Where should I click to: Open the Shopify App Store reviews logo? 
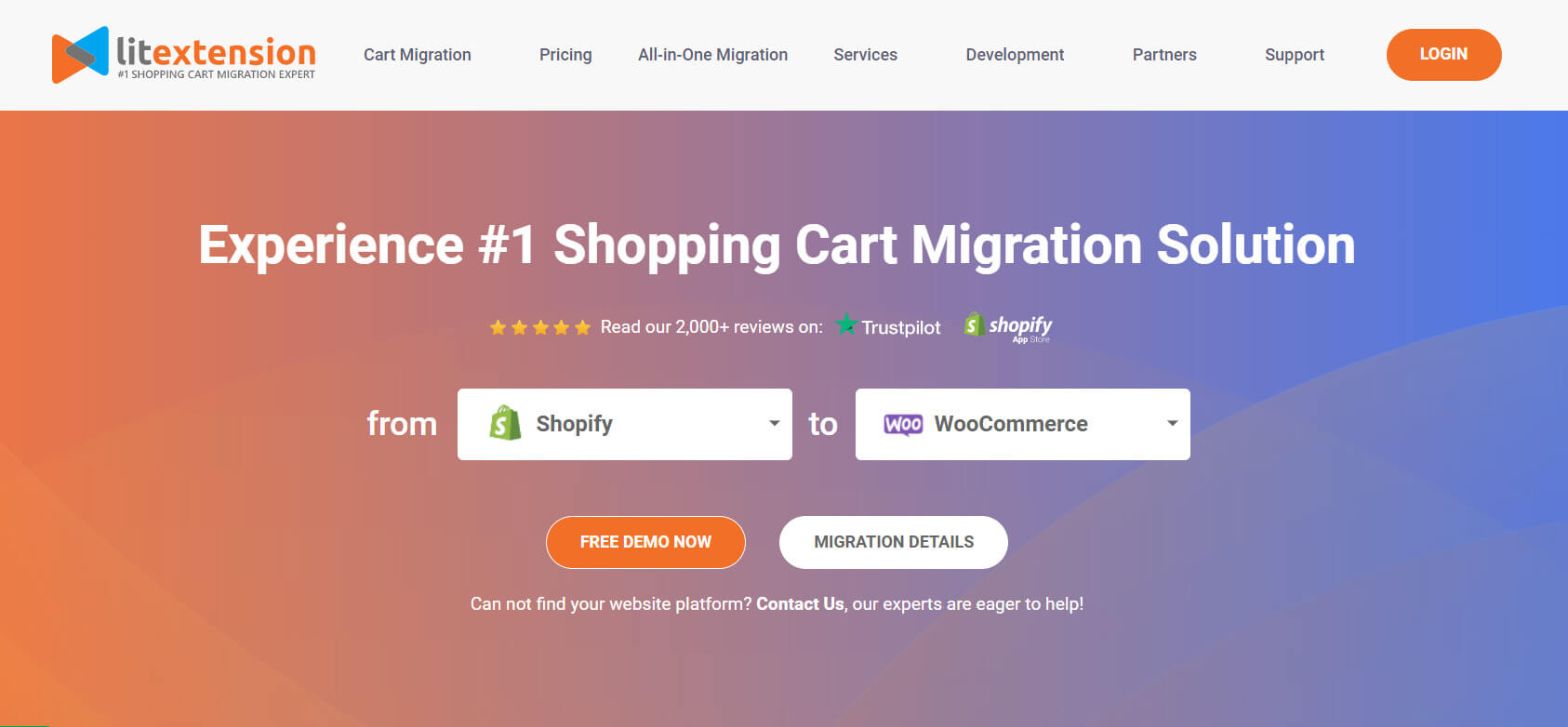[1008, 326]
